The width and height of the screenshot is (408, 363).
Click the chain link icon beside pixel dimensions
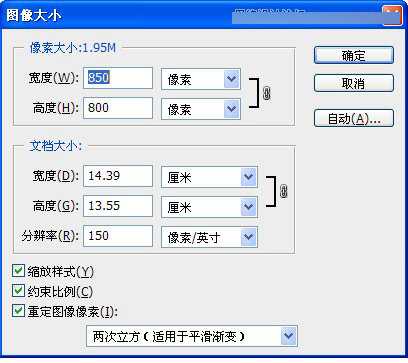[x=267, y=93]
